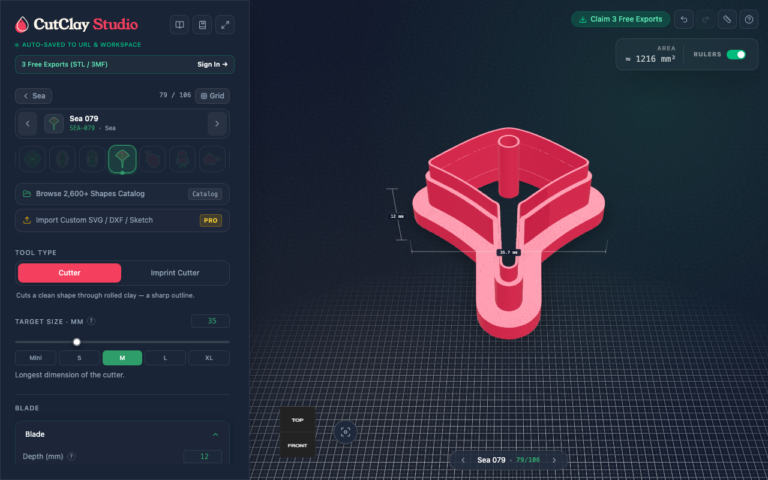This screenshot has height=480, width=768.
Task: Collapse the Blade section chevron
Action: [215, 434]
